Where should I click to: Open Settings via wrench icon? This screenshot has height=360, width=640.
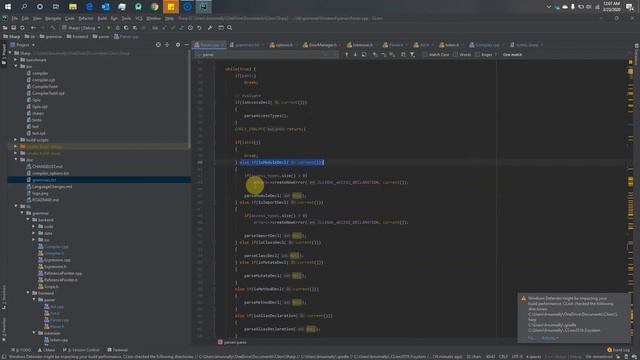[210, 28]
